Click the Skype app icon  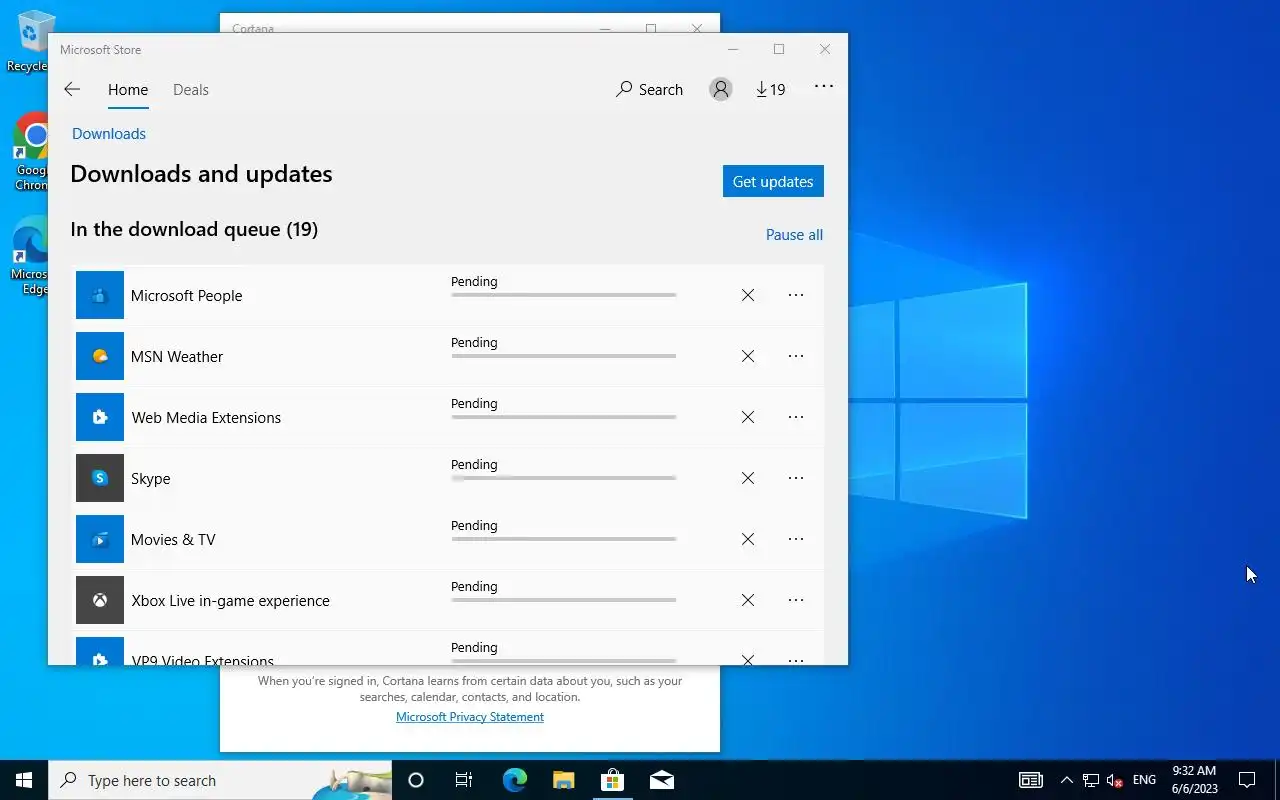[x=100, y=478]
